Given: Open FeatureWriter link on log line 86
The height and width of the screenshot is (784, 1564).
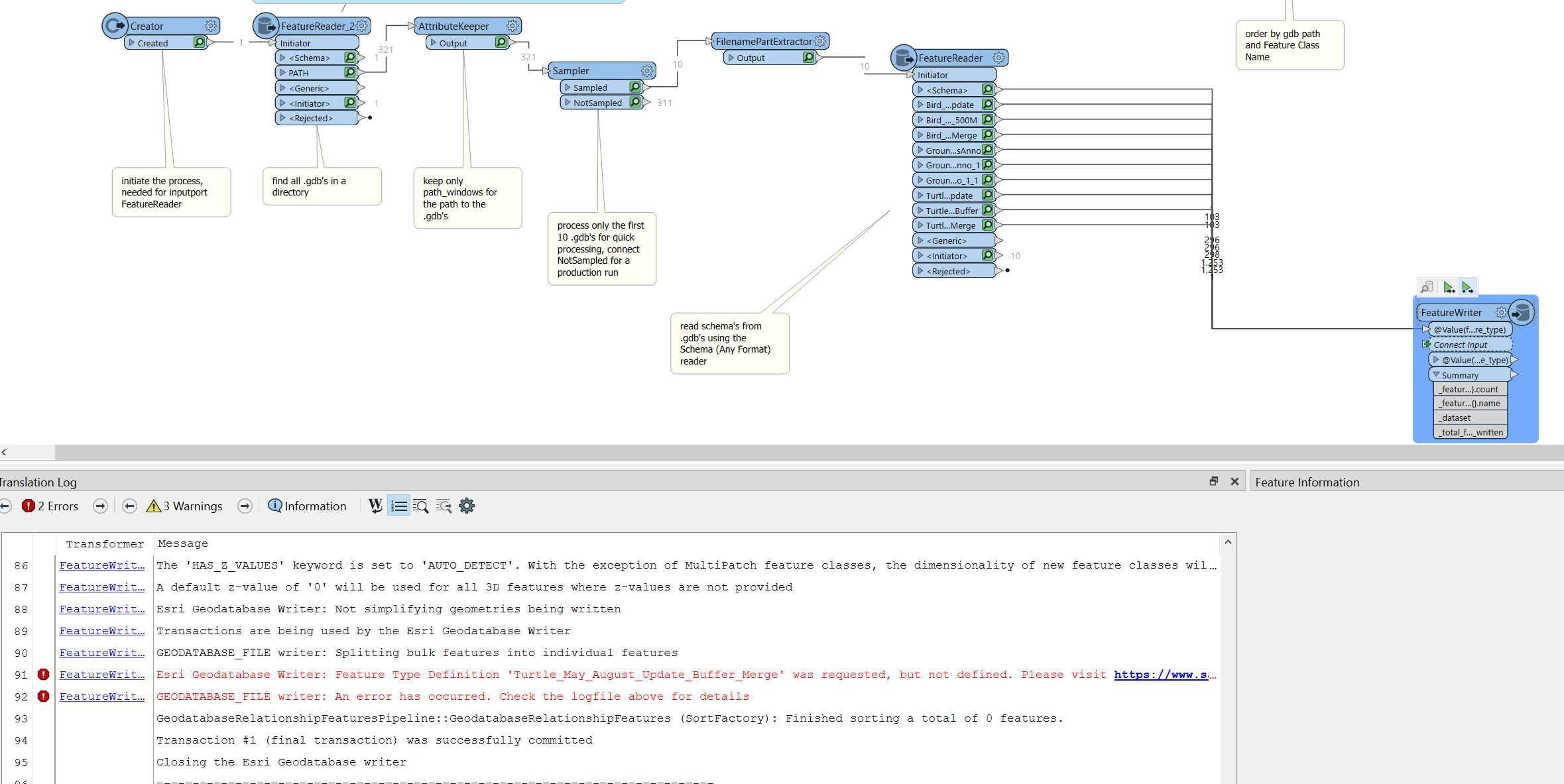Looking at the screenshot, I should (101, 565).
